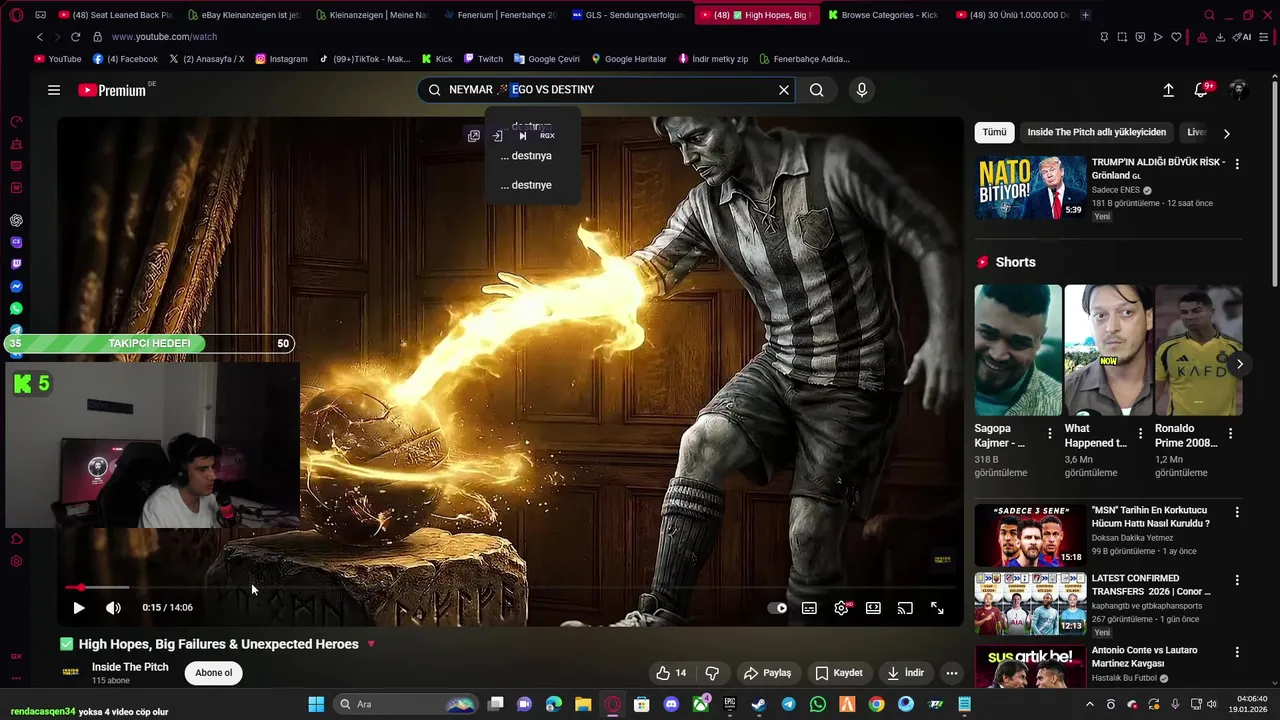The height and width of the screenshot is (720, 1280).
Task: Clear the search box with the X
Action: click(x=784, y=90)
